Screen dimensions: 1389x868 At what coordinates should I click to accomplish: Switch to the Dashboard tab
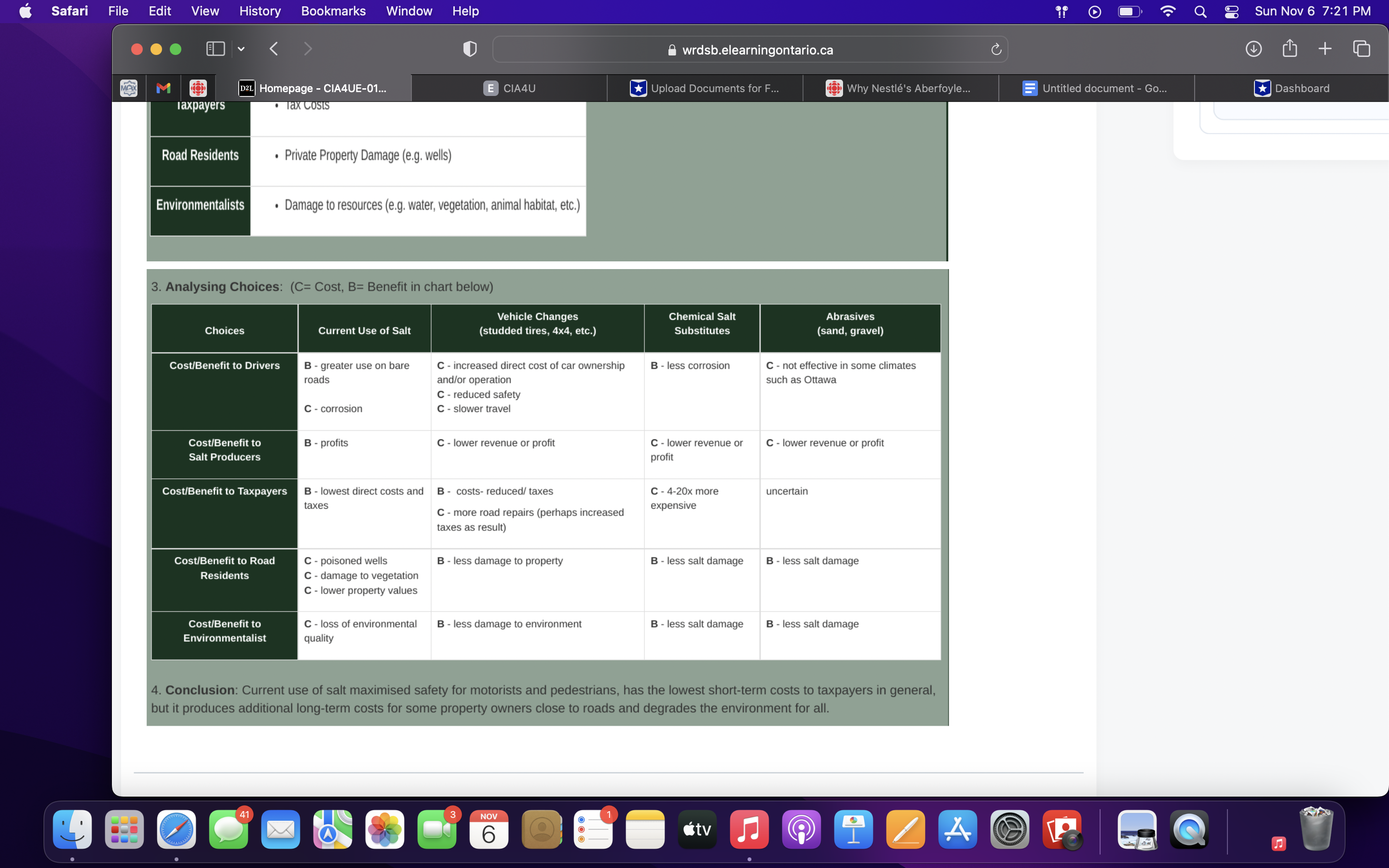pyautogui.click(x=1292, y=88)
